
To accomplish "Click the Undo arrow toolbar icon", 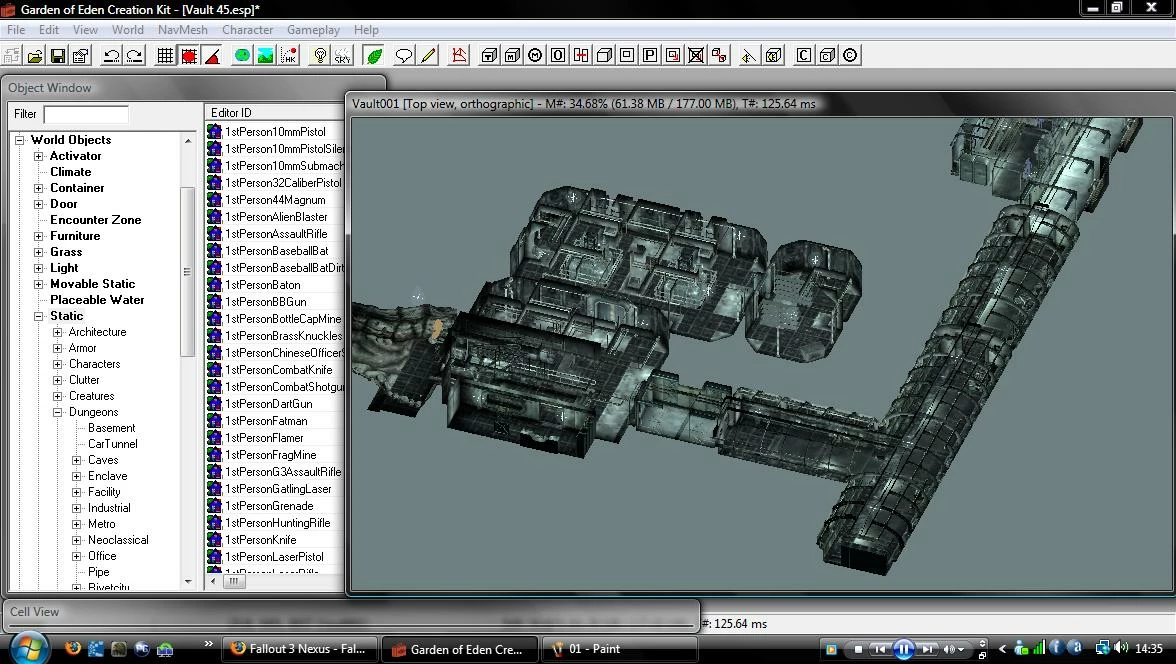I will (111, 56).
